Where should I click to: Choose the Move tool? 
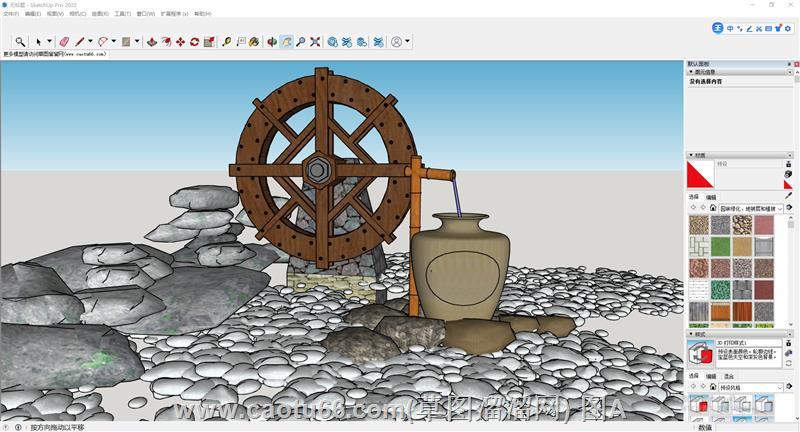(x=181, y=42)
